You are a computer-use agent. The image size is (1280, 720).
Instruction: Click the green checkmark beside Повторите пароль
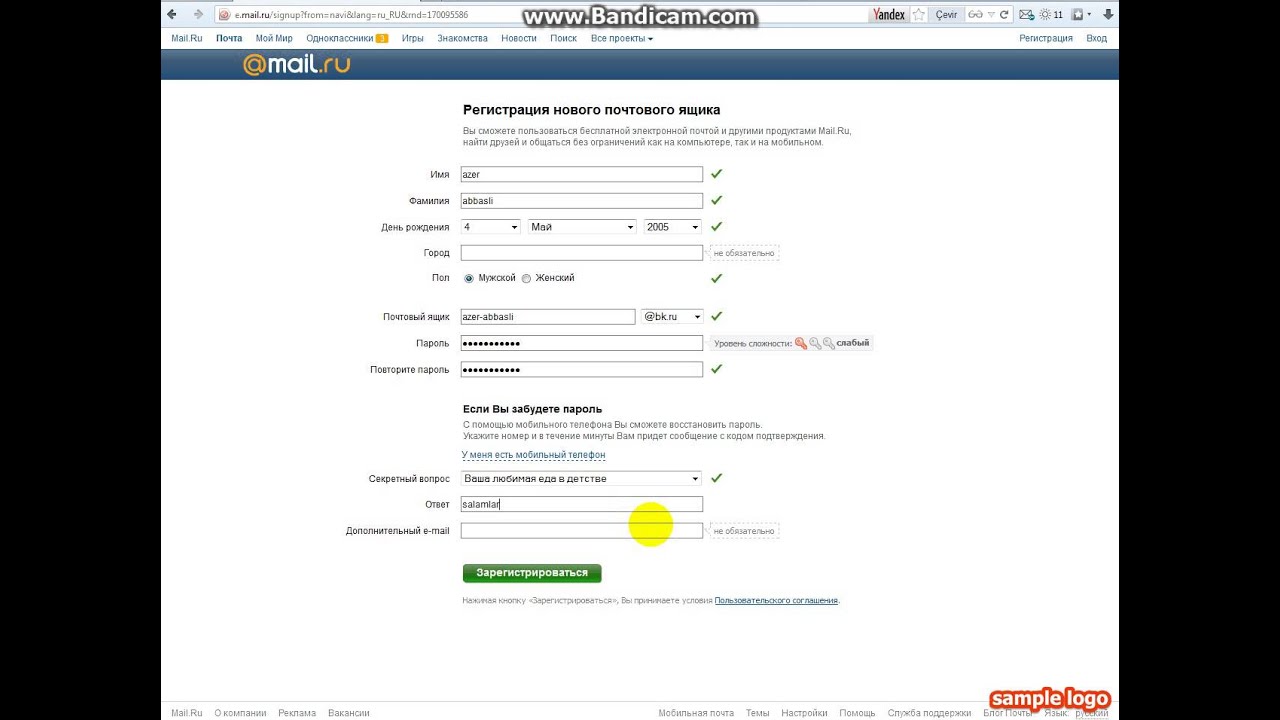coord(716,369)
